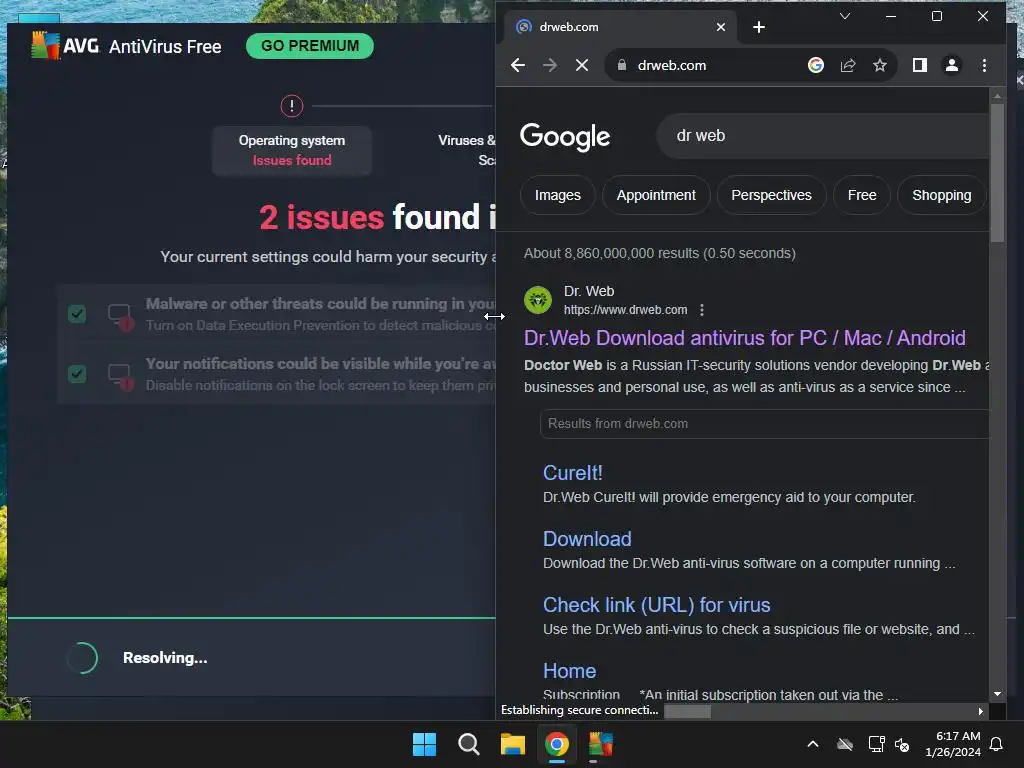Click the padlock site info icon
Viewport: 1024px width, 768px height.
tap(622, 65)
